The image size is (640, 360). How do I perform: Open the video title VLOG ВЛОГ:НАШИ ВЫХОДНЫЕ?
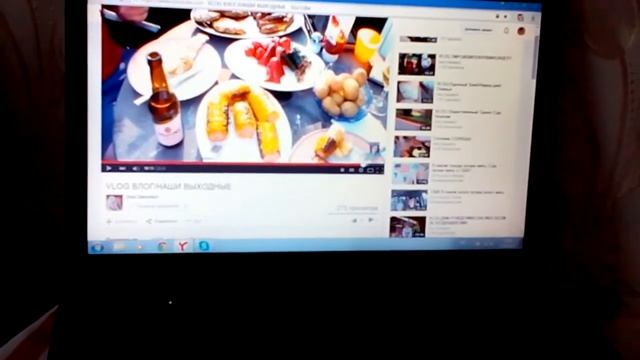pyautogui.click(x=169, y=187)
